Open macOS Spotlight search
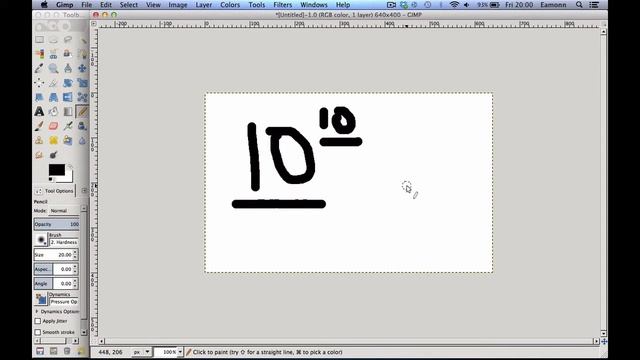Viewport: 640px width, 360px height. (x=579, y=5)
